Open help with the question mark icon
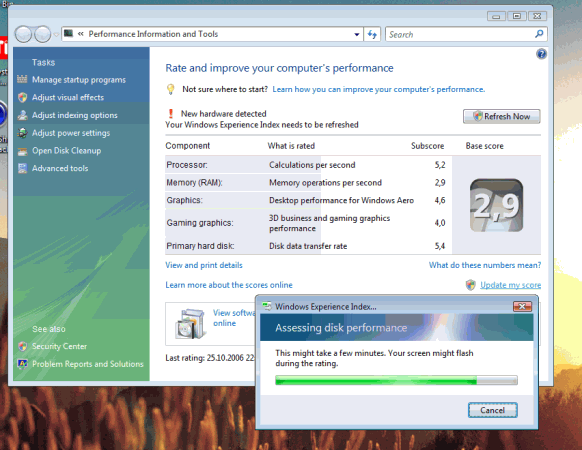582x450 pixels. 541,54
